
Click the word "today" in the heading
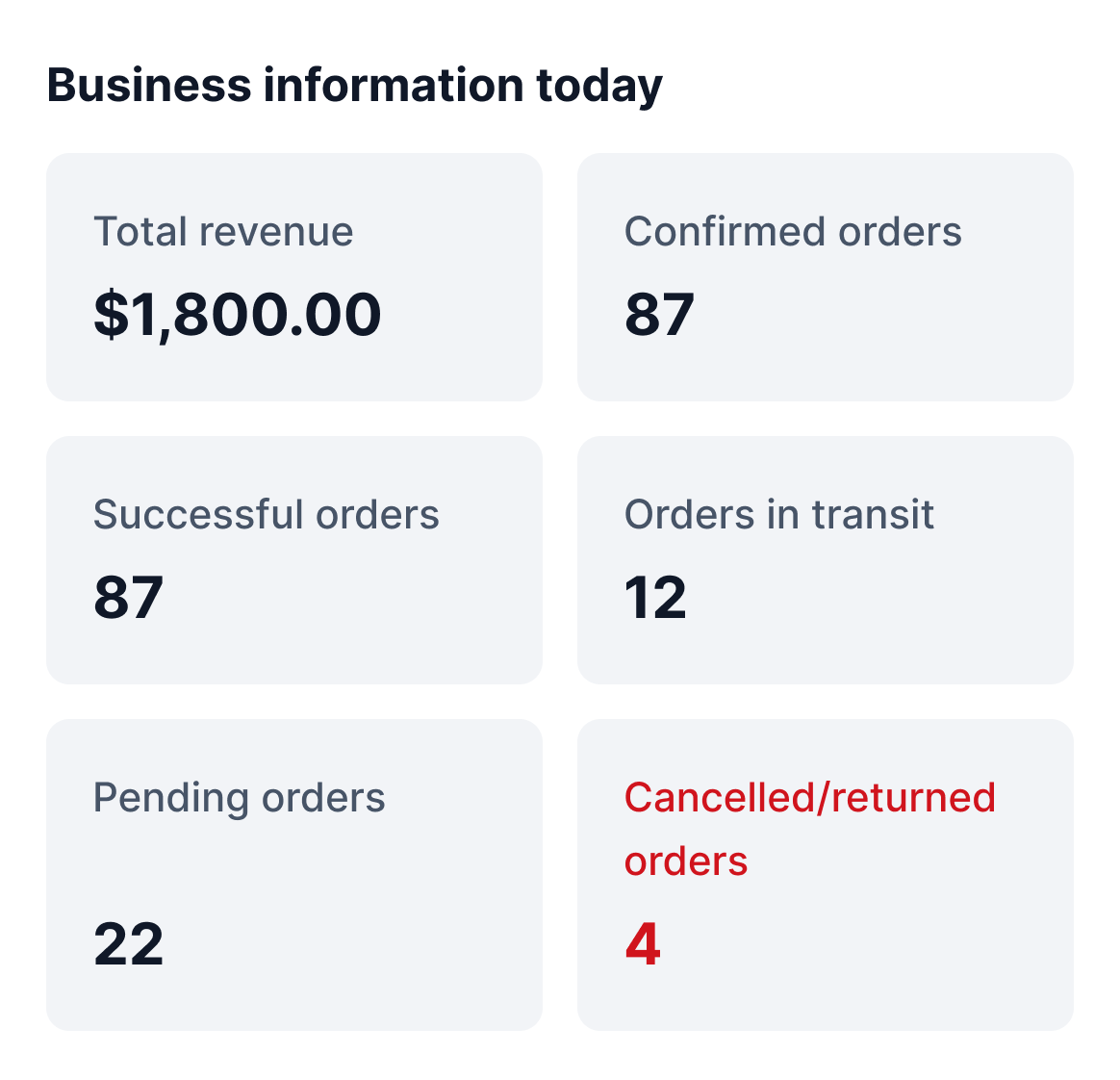(599, 85)
